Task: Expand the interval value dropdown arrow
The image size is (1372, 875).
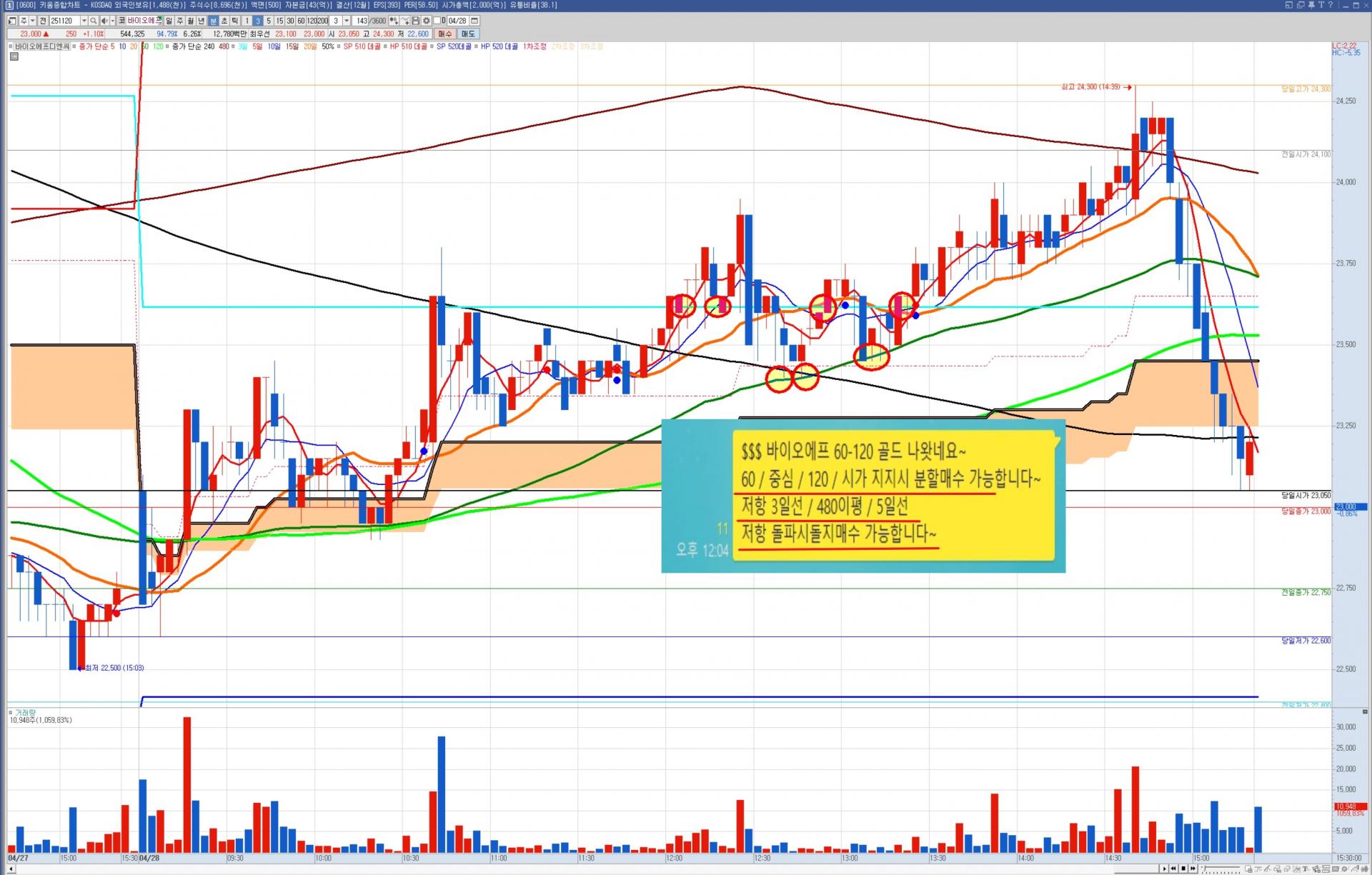Action: (x=347, y=21)
